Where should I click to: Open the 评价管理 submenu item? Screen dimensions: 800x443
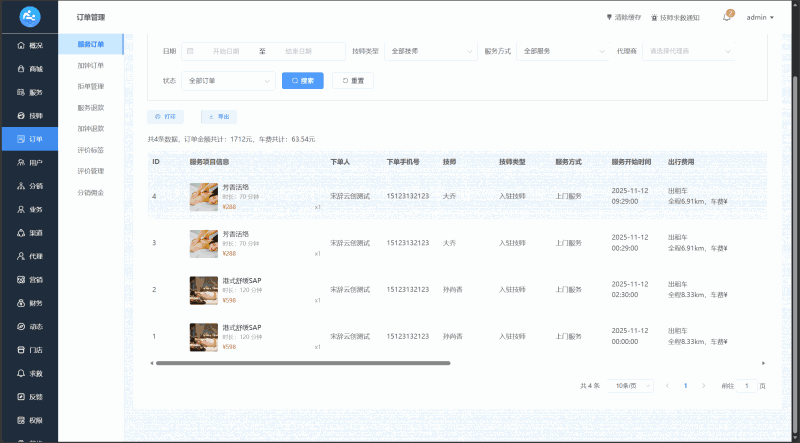tap(91, 171)
